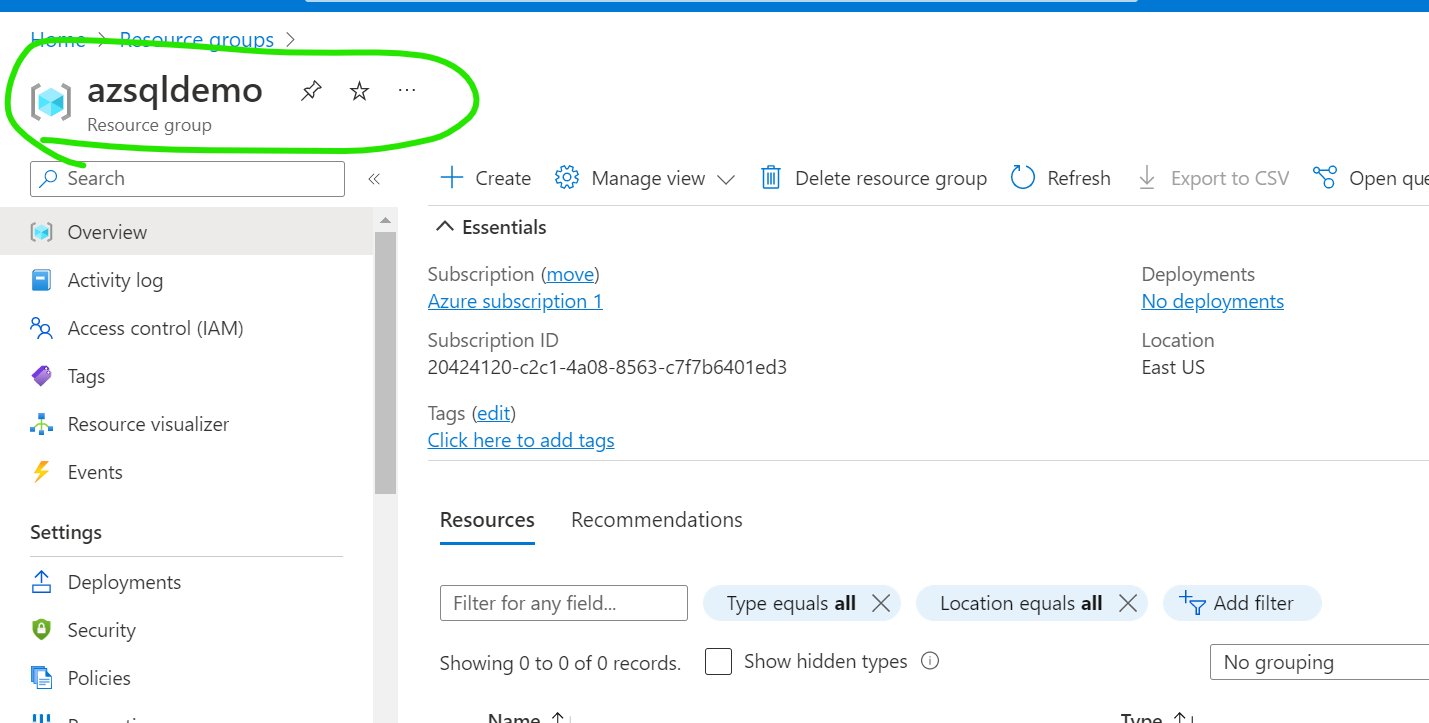The image size is (1429, 723).
Task: Open Security under Settings
Action: pos(186,630)
